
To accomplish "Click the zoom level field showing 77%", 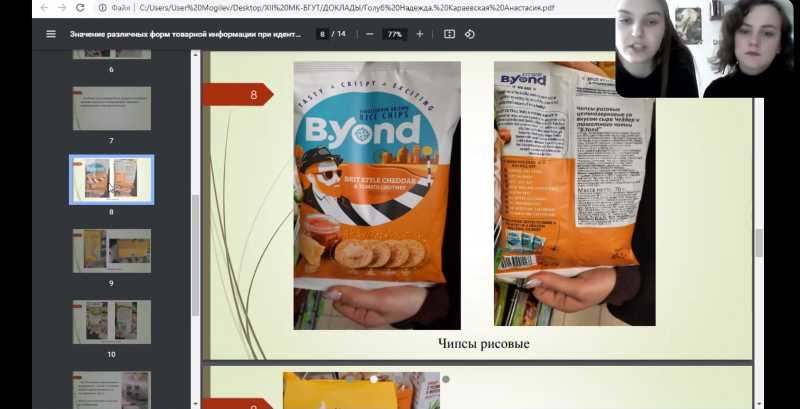I will coord(394,34).
